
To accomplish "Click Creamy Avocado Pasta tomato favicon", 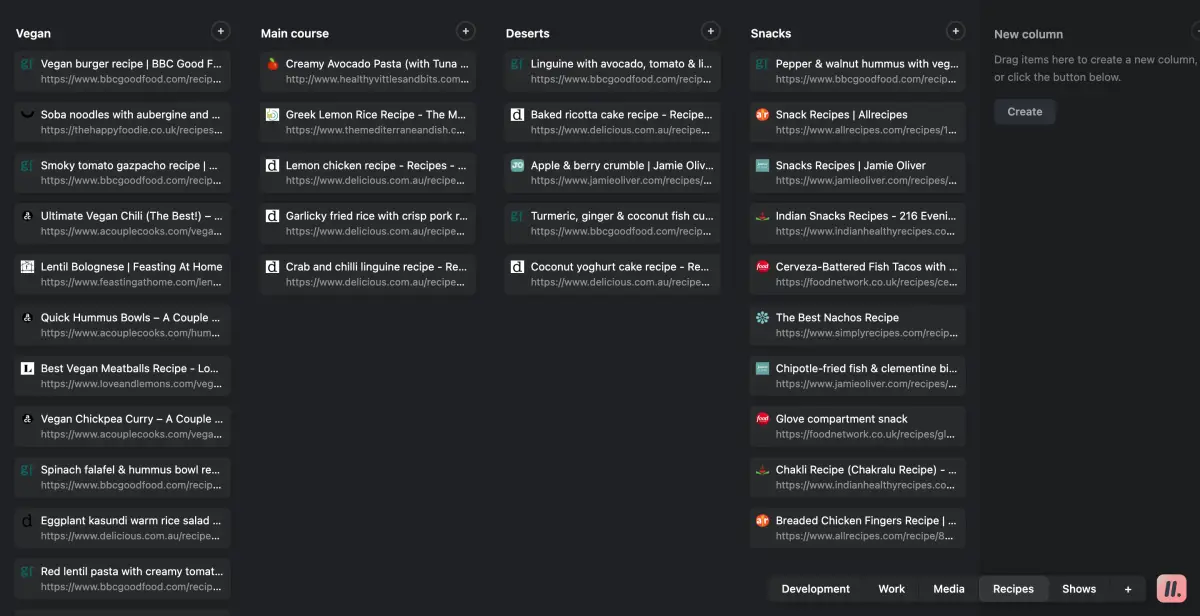I will point(272,64).
